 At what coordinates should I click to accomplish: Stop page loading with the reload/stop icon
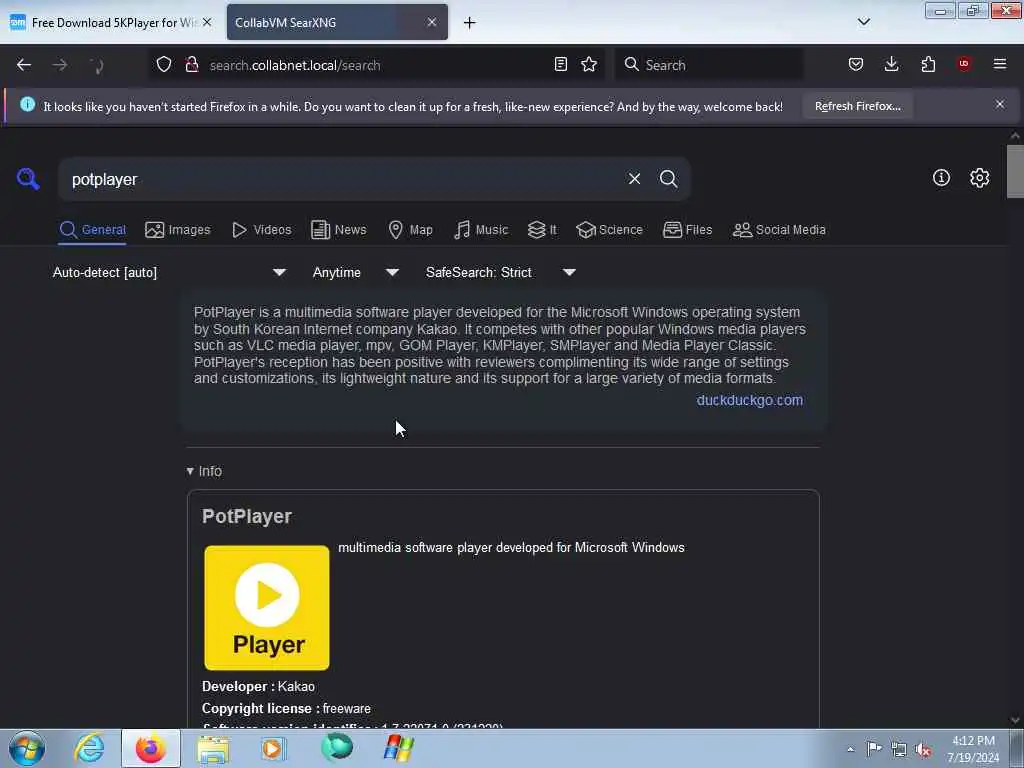tap(96, 65)
